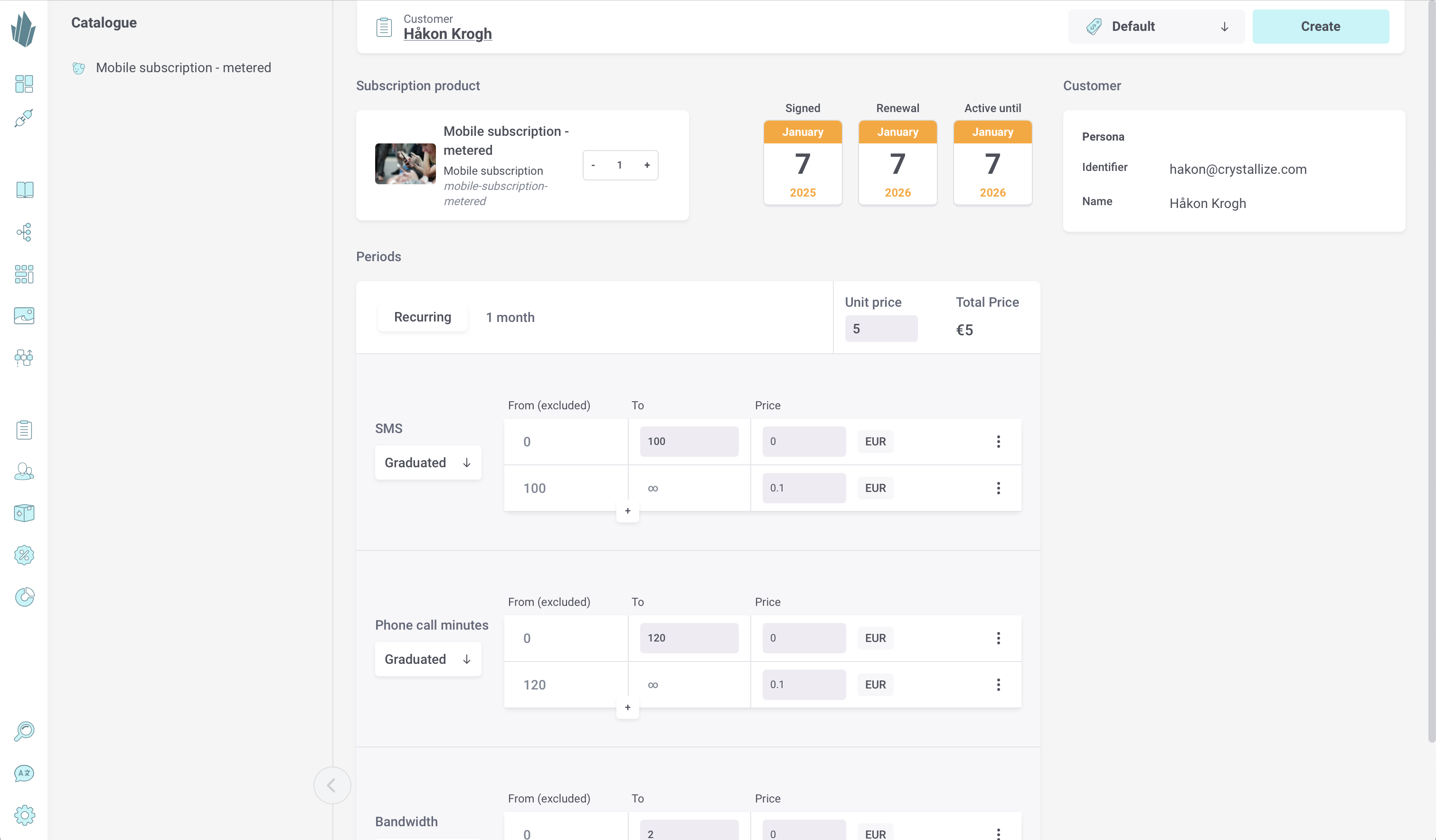Viewport: 1436px width, 840px height.
Task: Open the grids icon in sidebar
Action: point(24,274)
